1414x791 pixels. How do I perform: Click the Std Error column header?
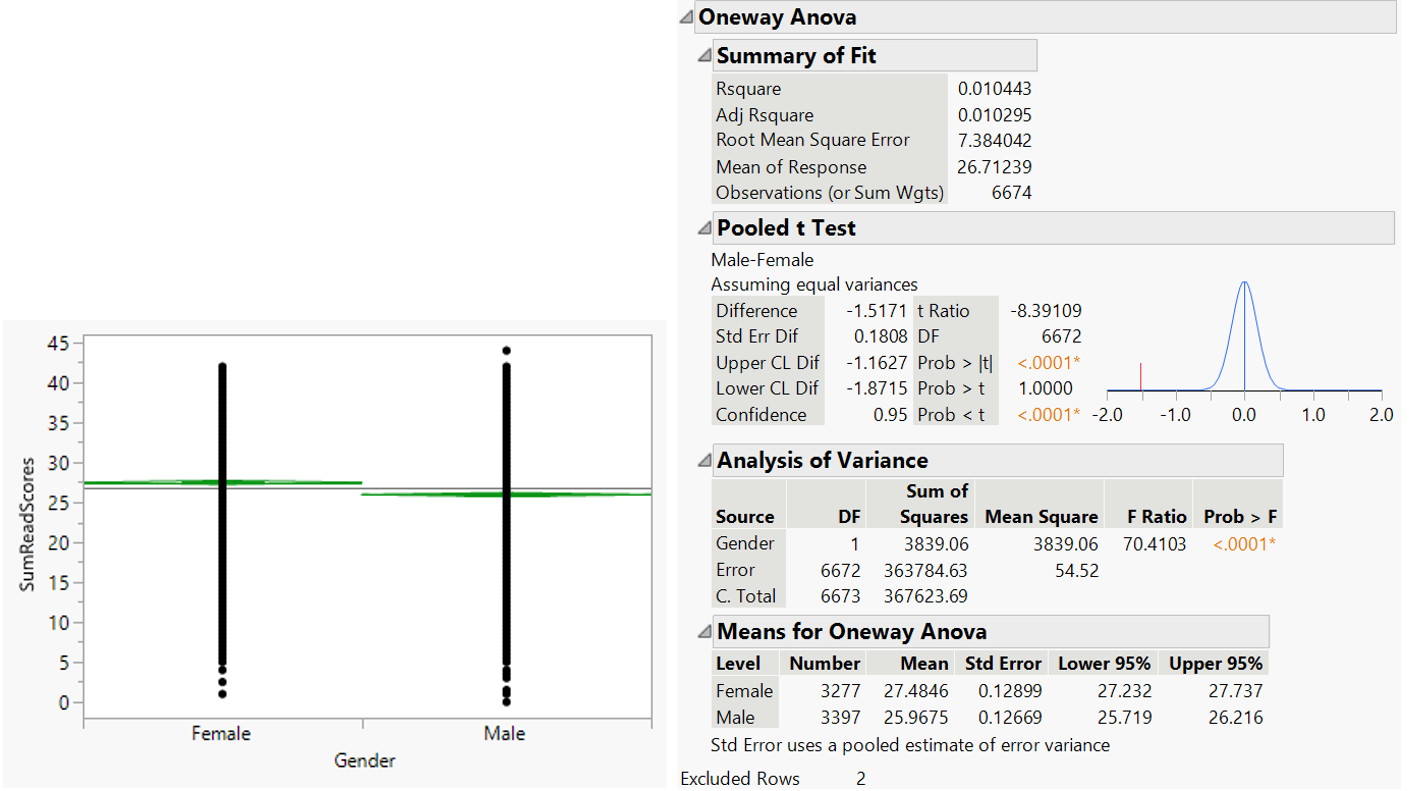click(1003, 663)
